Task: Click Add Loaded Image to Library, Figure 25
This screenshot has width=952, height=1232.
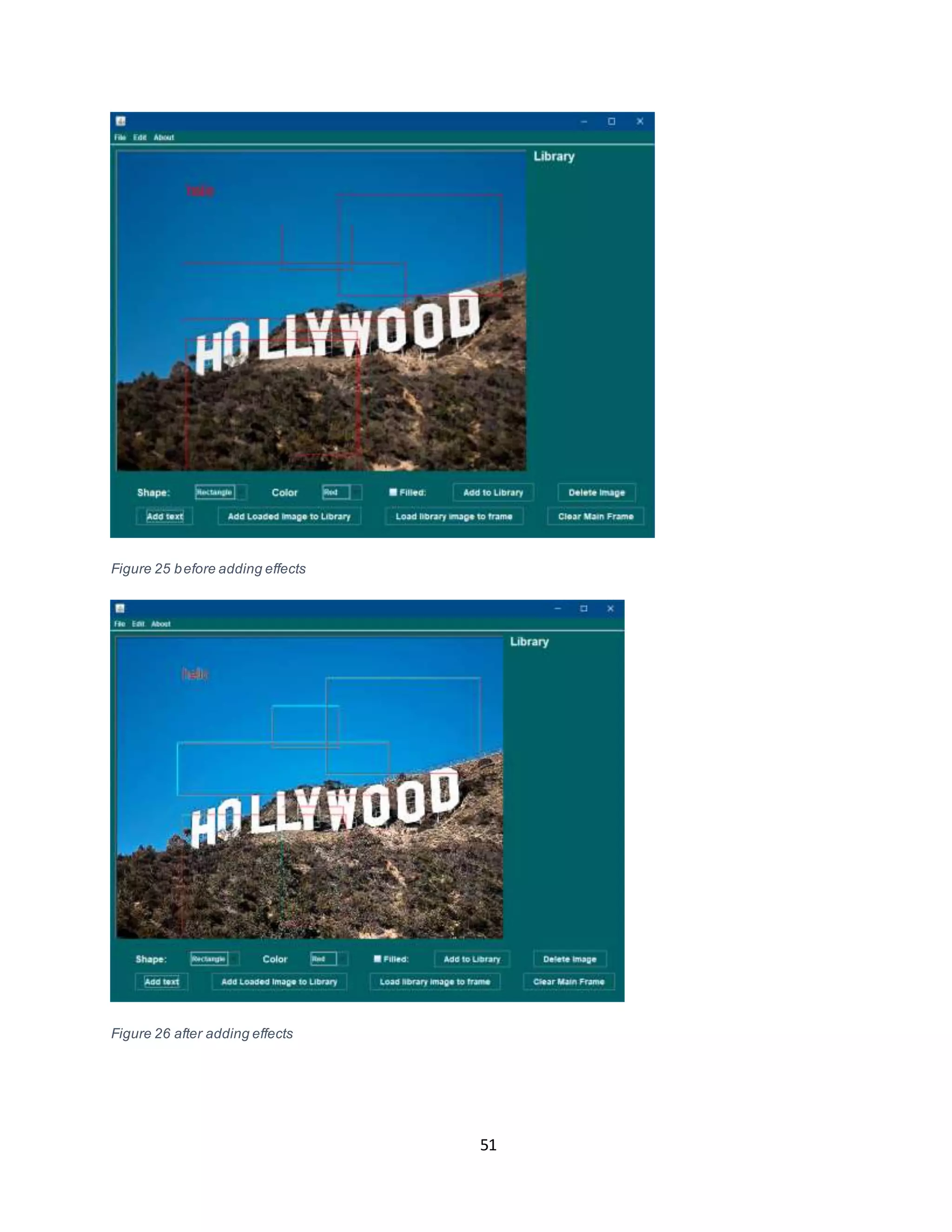Action: [289, 516]
